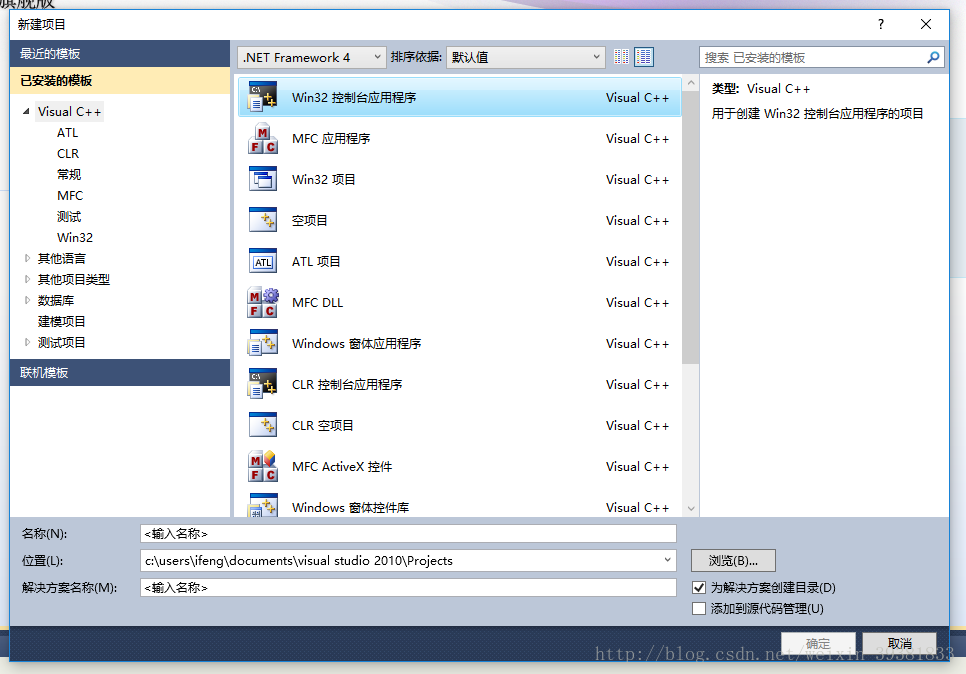Open the help question mark button

pyautogui.click(x=880, y=24)
